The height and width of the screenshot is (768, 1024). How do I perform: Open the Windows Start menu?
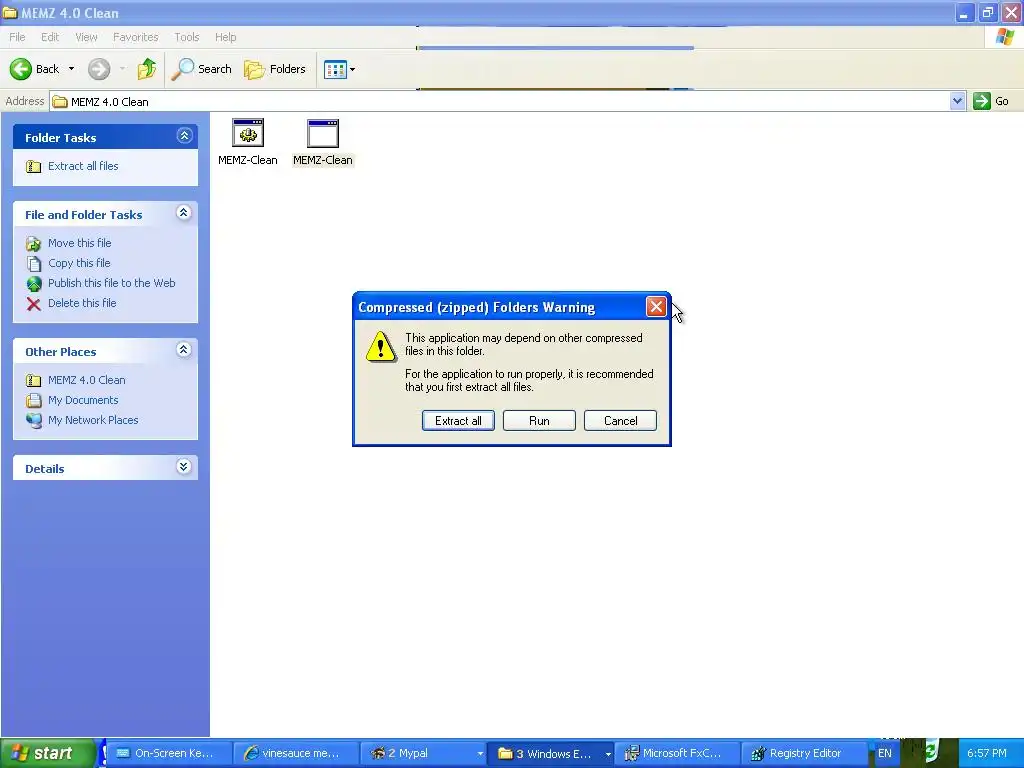(x=48, y=753)
